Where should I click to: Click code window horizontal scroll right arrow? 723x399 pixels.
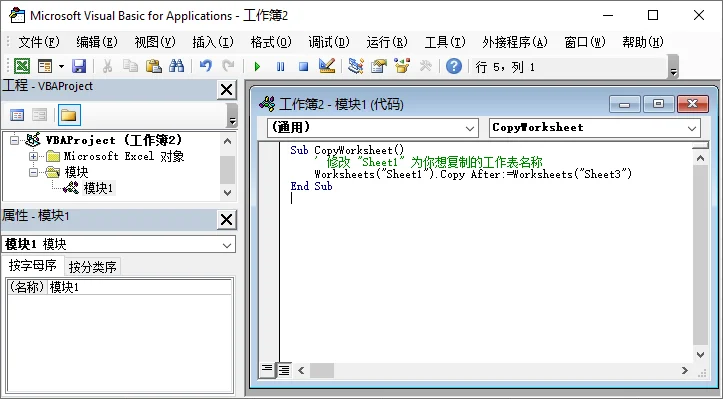pos(685,370)
